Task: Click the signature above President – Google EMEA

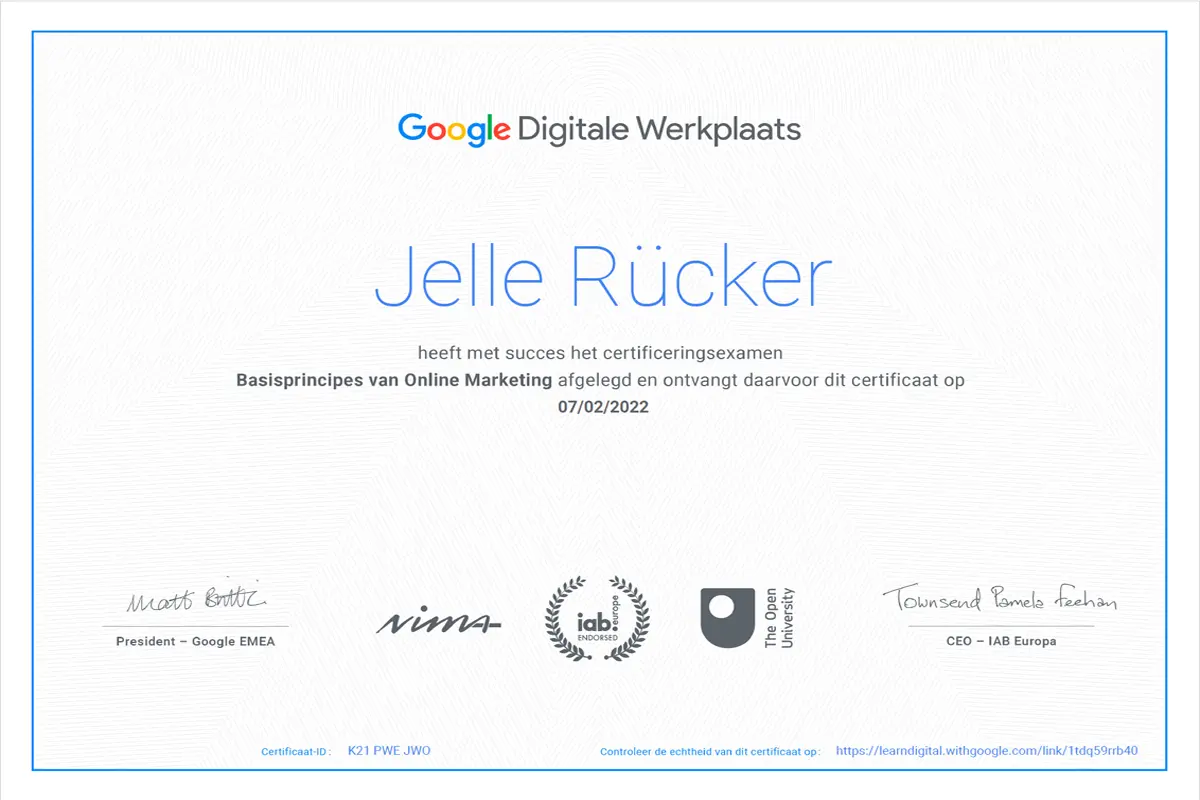Action: pos(195,597)
